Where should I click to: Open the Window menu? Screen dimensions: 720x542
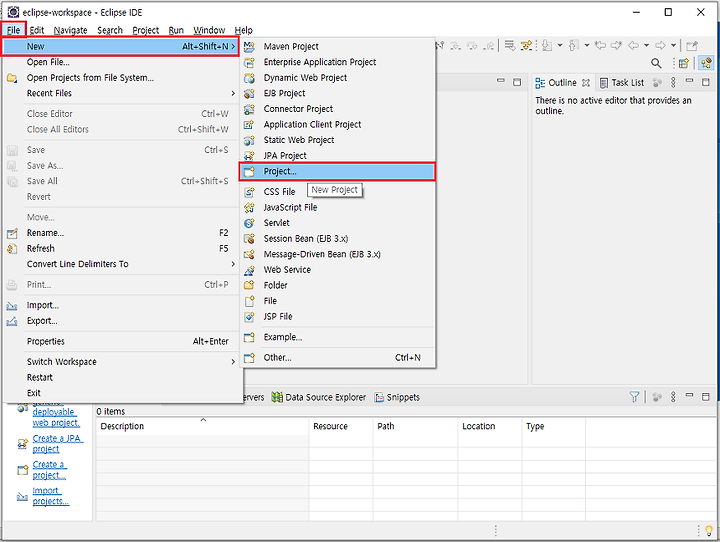click(x=209, y=30)
